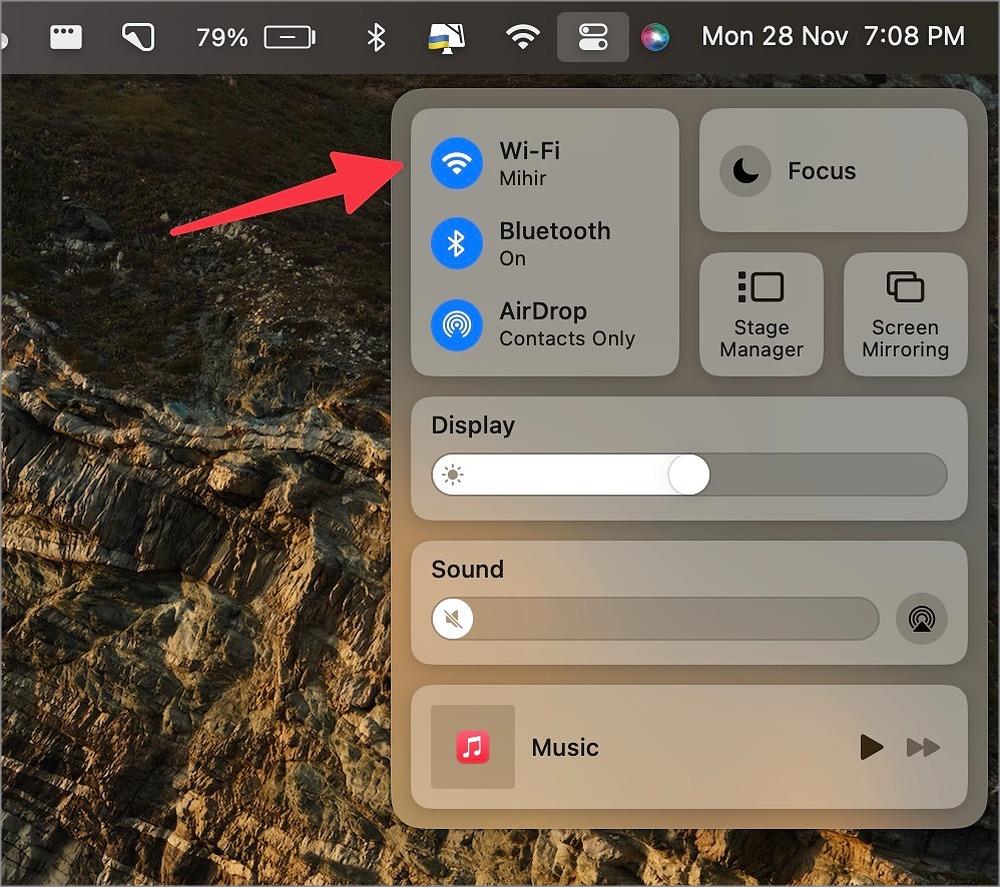Open Wi-Fi menu bar icon
The height and width of the screenshot is (887, 1000).
tap(523, 36)
